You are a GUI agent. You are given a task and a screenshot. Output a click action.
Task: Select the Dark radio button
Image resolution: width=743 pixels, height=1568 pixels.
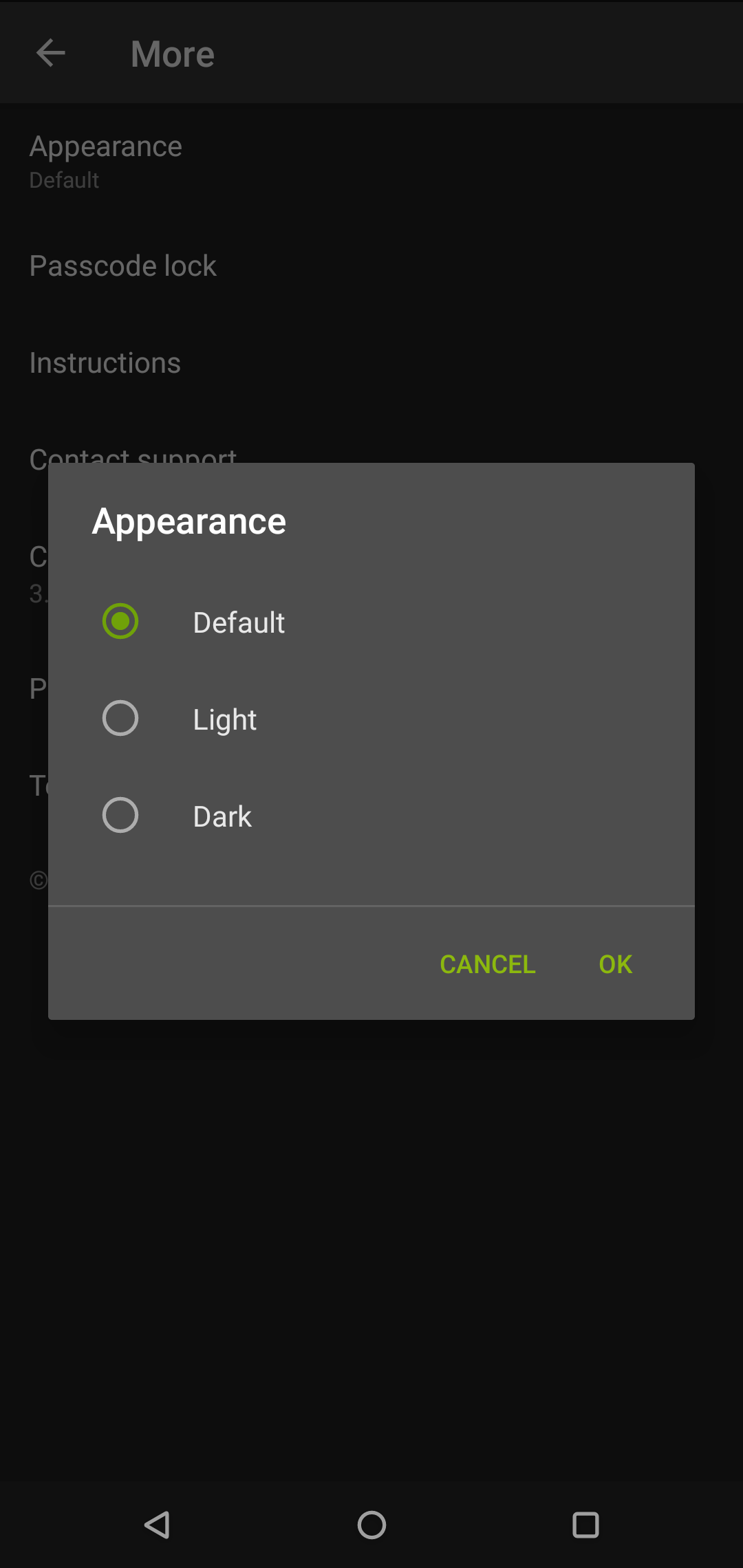tap(120, 815)
